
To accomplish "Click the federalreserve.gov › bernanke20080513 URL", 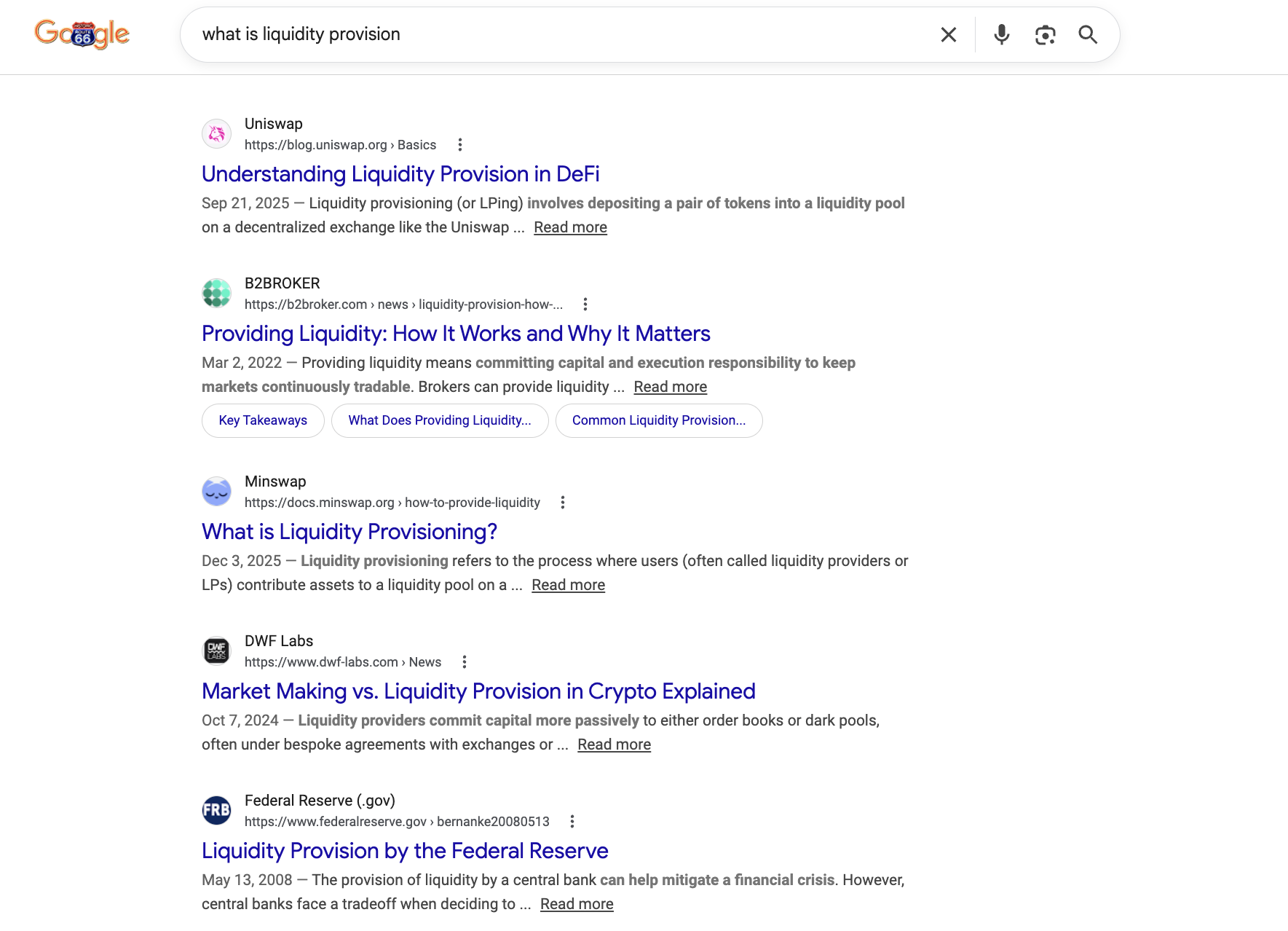I will coord(397,822).
